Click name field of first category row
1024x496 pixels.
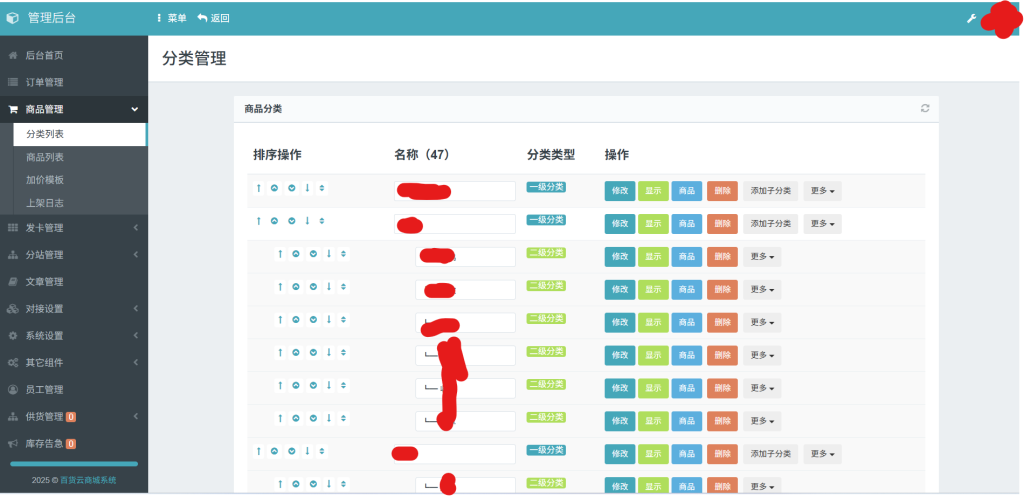[455, 191]
